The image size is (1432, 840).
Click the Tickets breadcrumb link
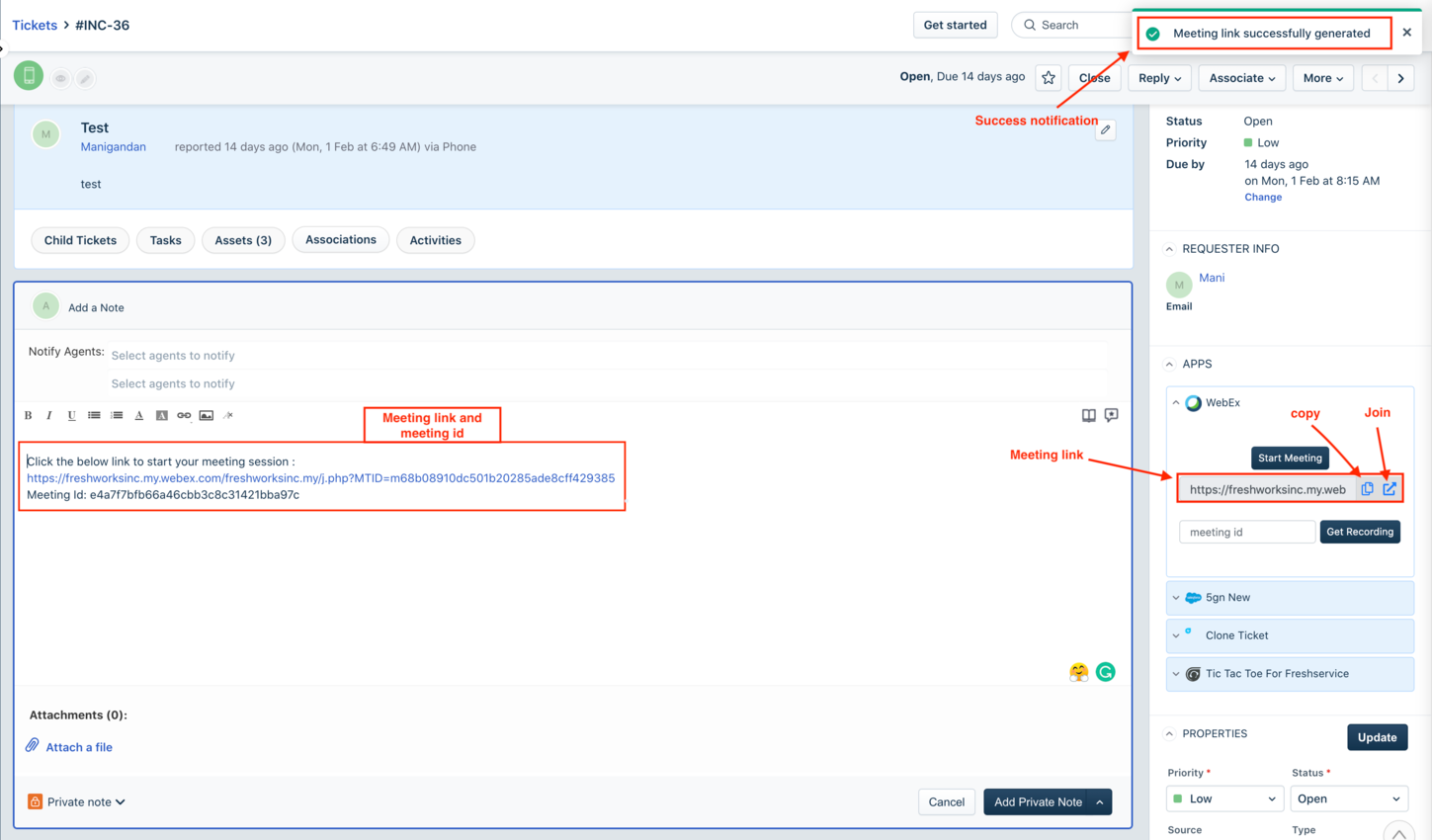click(x=35, y=25)
